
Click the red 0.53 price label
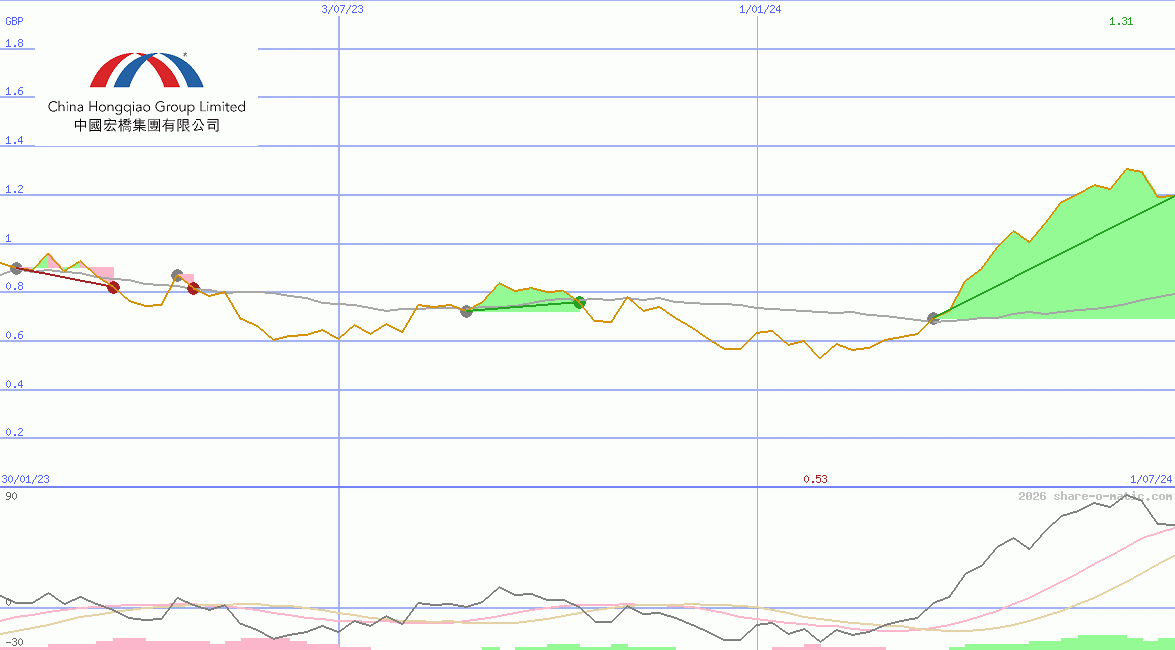pyautogui.click(x=816, y=479)
